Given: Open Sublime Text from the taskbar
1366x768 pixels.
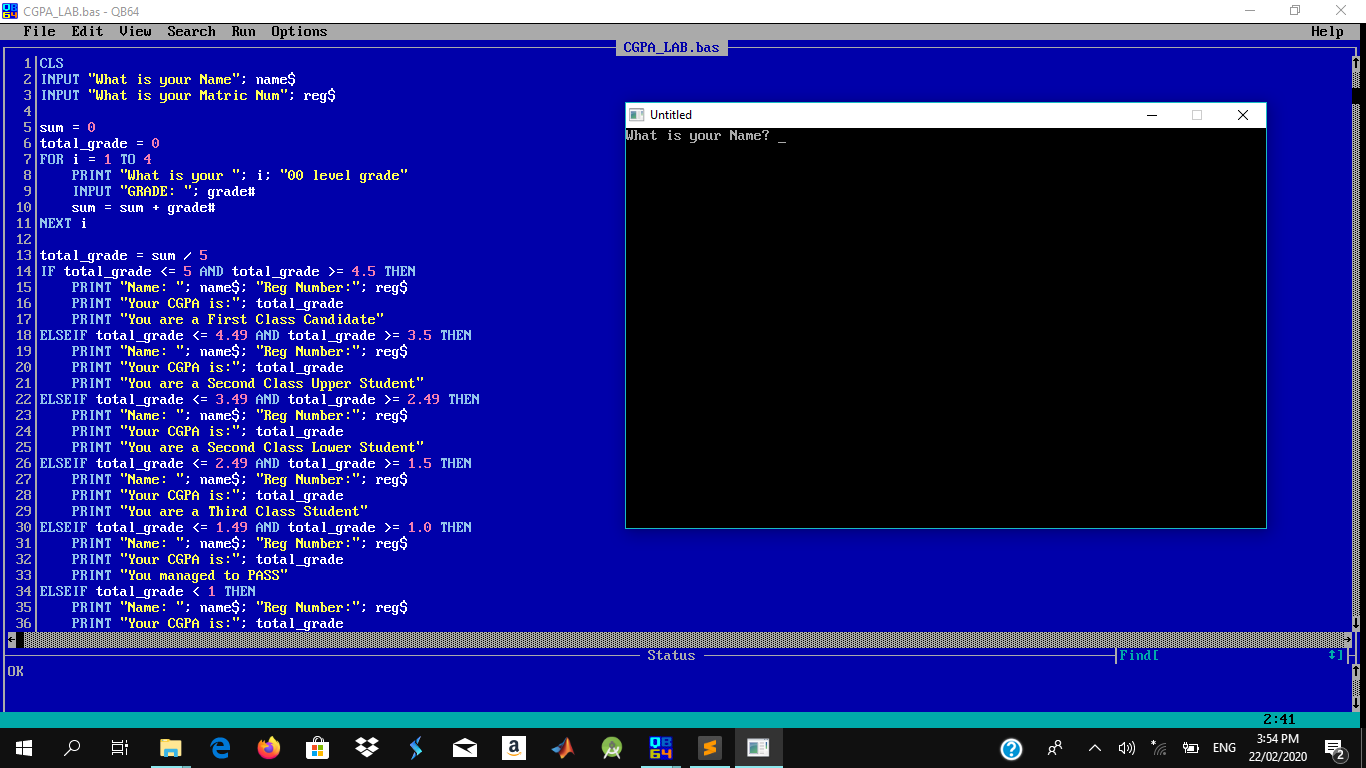Looking at the screenshot, I should point(710,747).
